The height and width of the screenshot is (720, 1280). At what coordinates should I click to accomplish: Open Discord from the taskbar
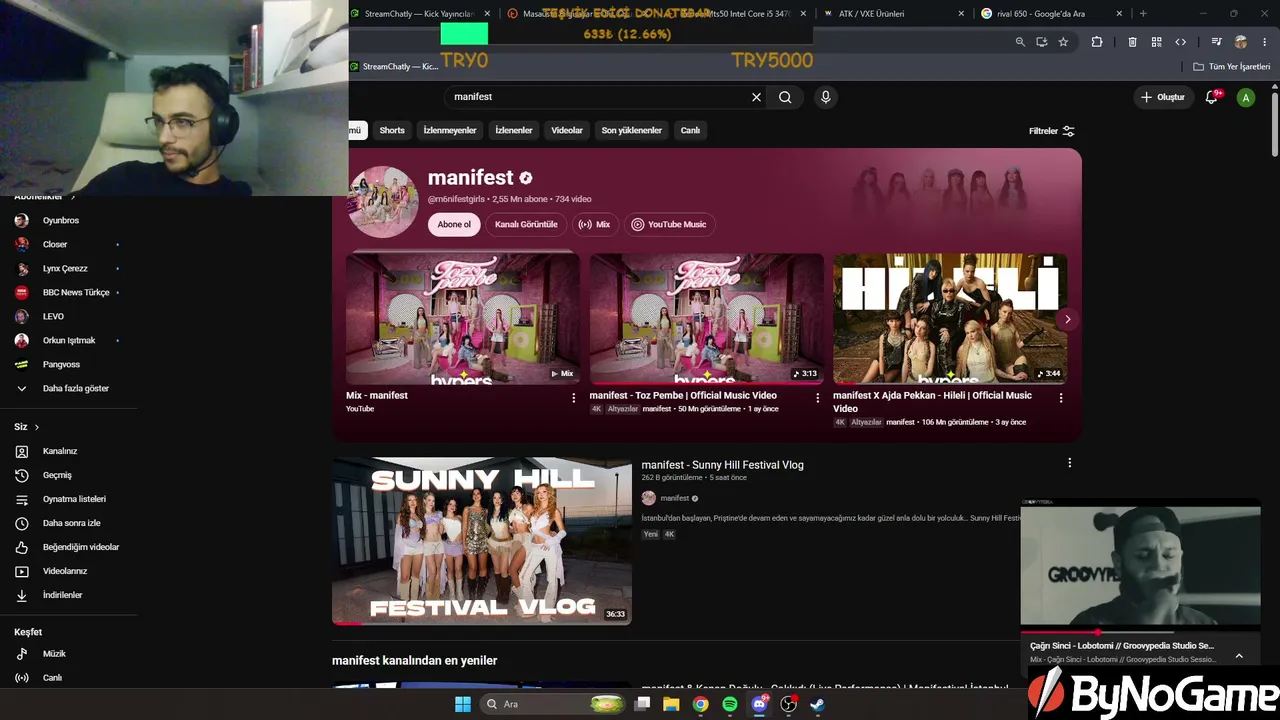[759, 704]
